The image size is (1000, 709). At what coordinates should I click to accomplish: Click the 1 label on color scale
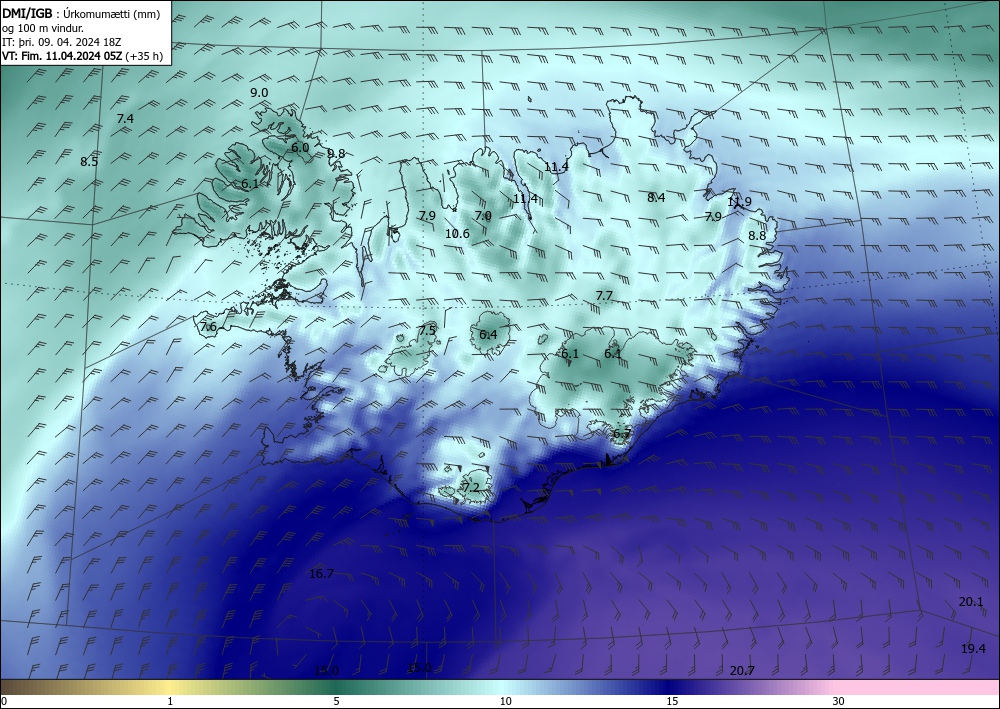170,701
